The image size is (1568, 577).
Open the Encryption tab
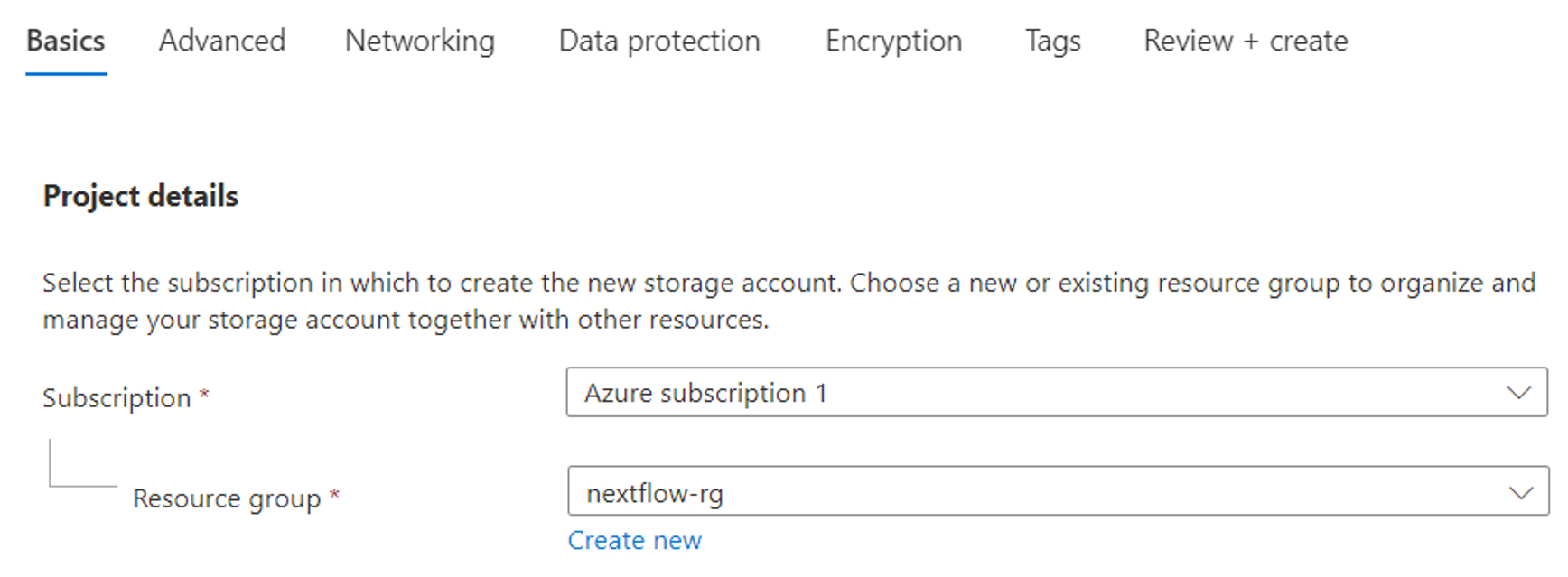click(893, 42)
